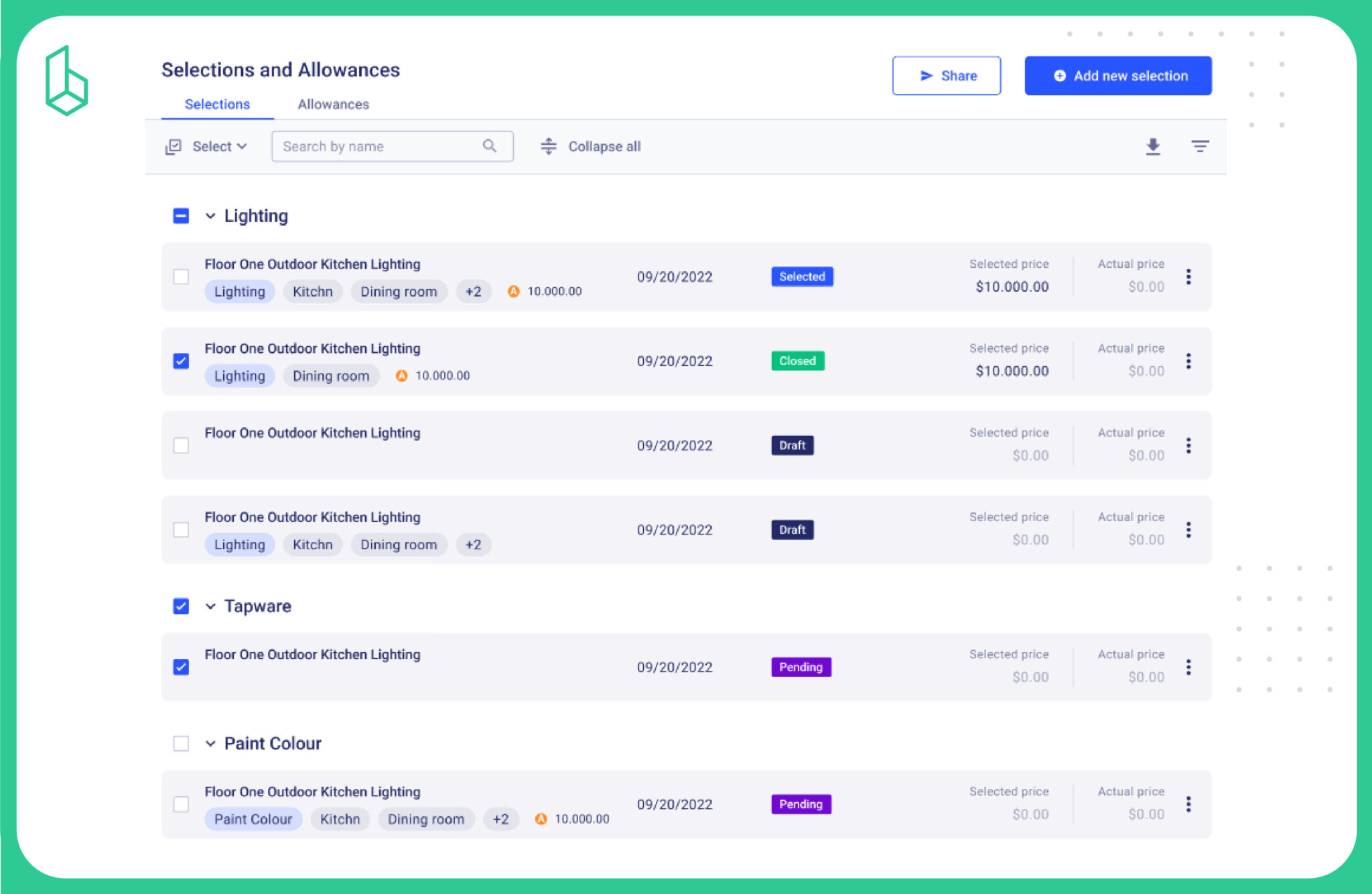Uncheck the Tapware group checkbox
Viewport: 1372px width, 894px height.
181,606
